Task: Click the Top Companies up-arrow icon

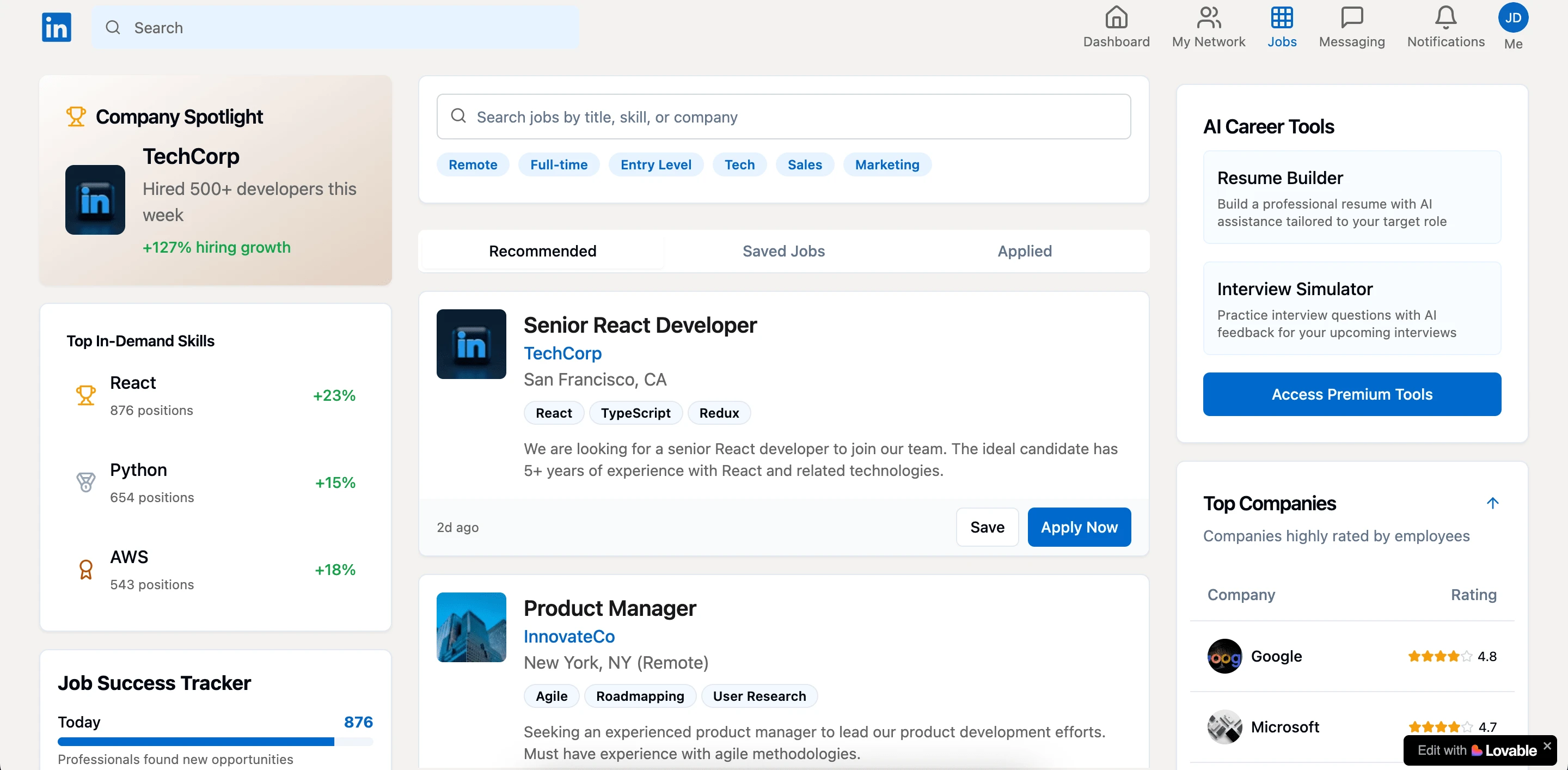Action: coord(1492,503)
